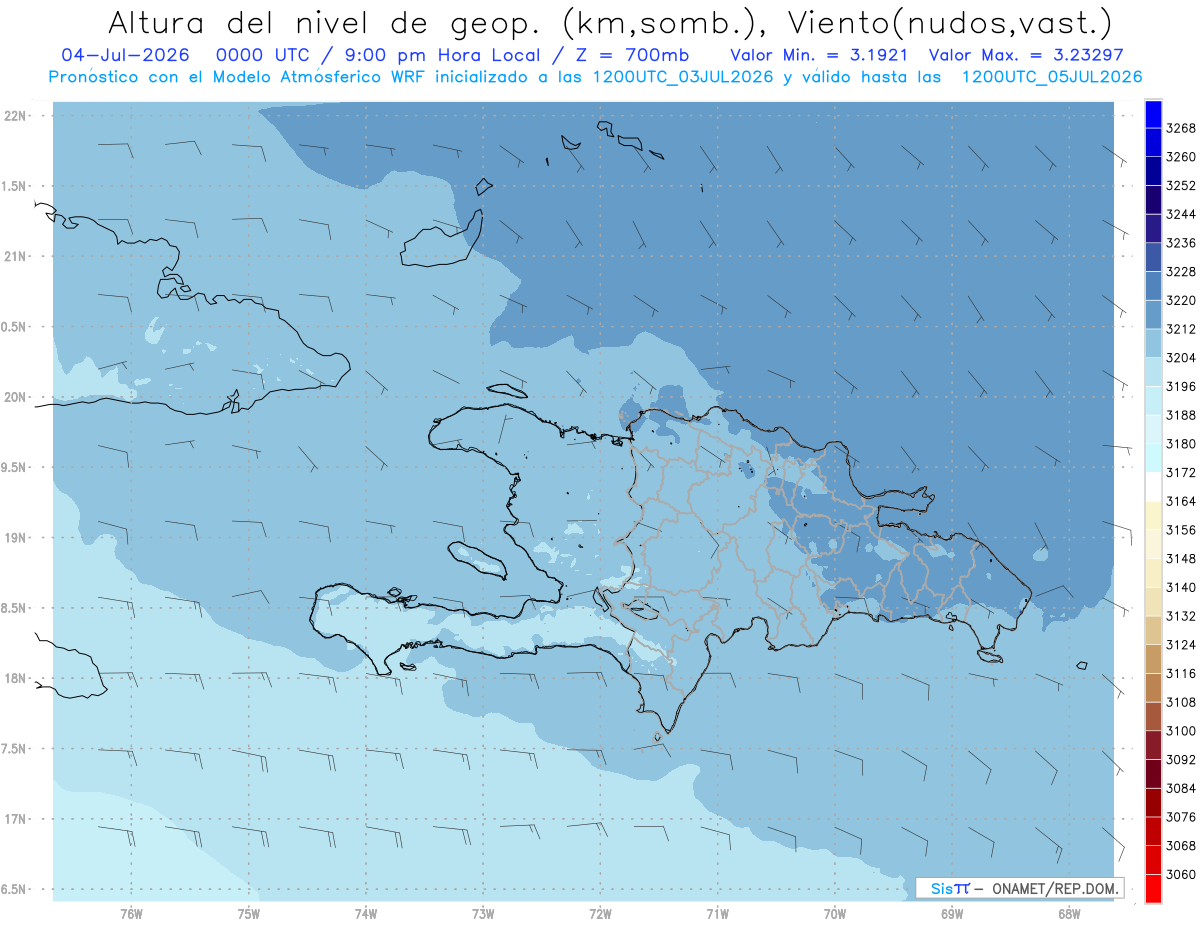Click the colorbar label '3060'

[1181, 873]
